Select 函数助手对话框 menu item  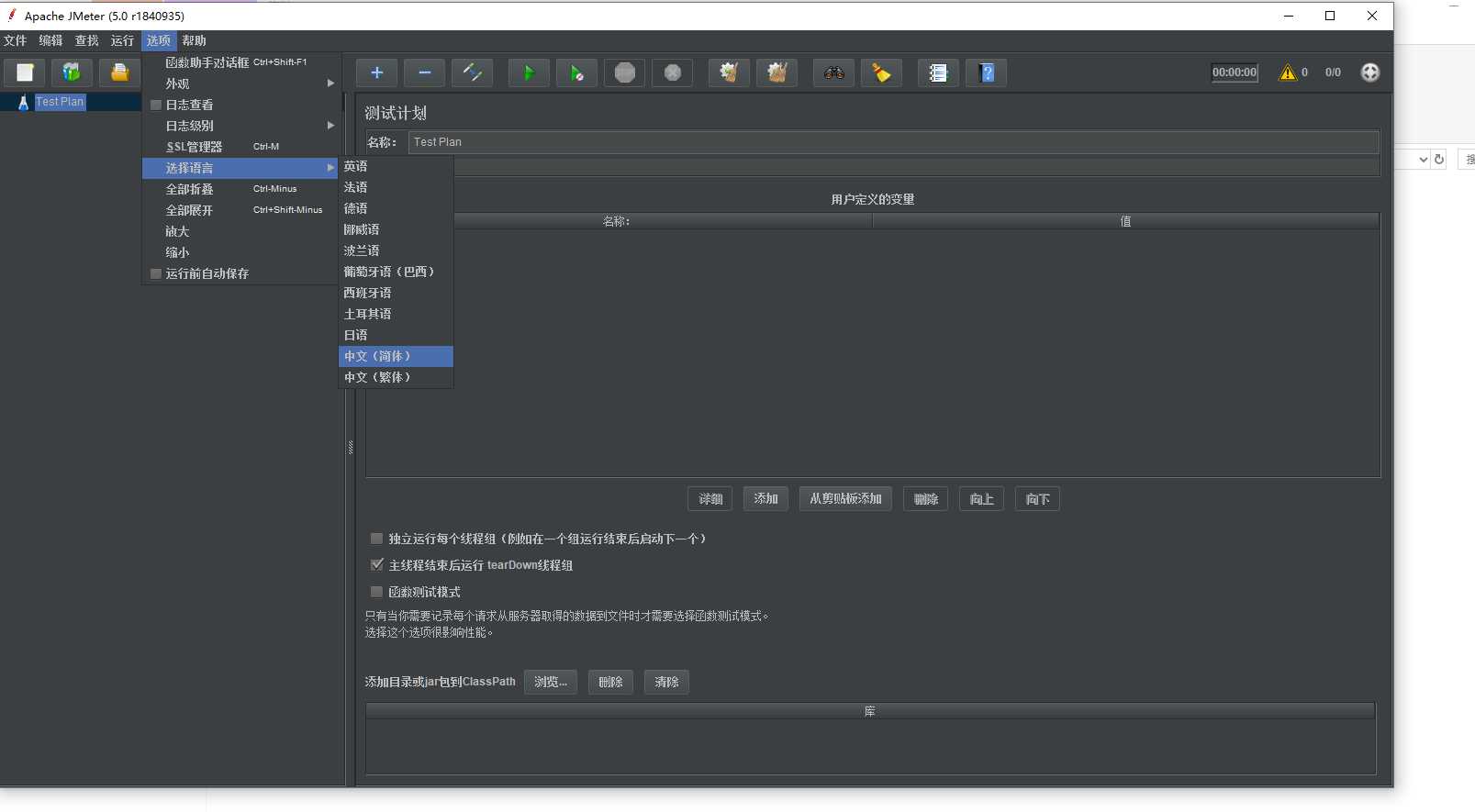click(240, 62)
